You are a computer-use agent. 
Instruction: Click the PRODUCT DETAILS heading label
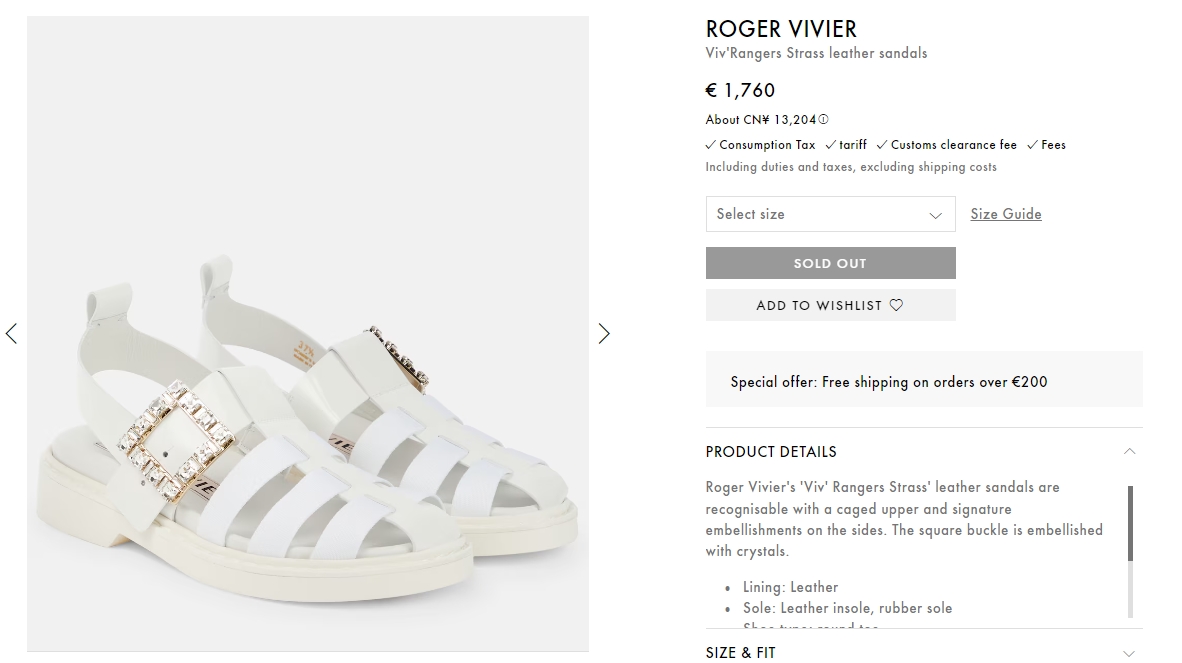point(770,452)
